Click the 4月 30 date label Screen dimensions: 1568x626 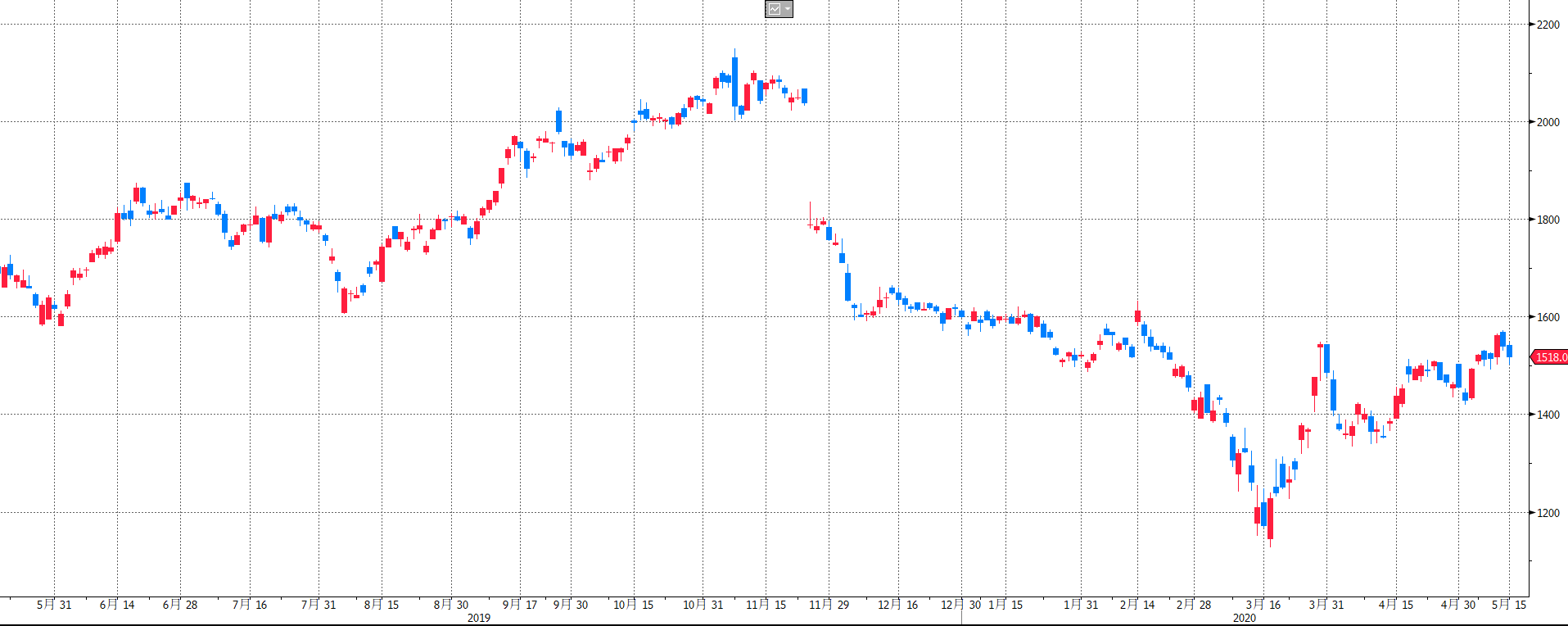(x=1458, y=605)
